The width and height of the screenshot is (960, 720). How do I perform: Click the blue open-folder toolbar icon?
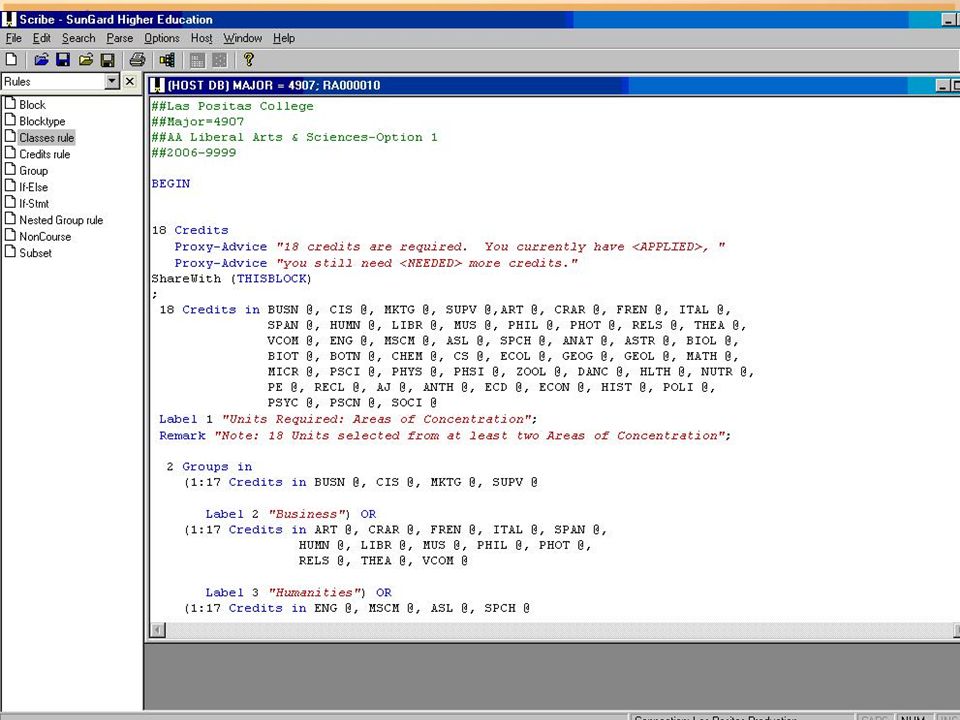[x=41, y=59]
